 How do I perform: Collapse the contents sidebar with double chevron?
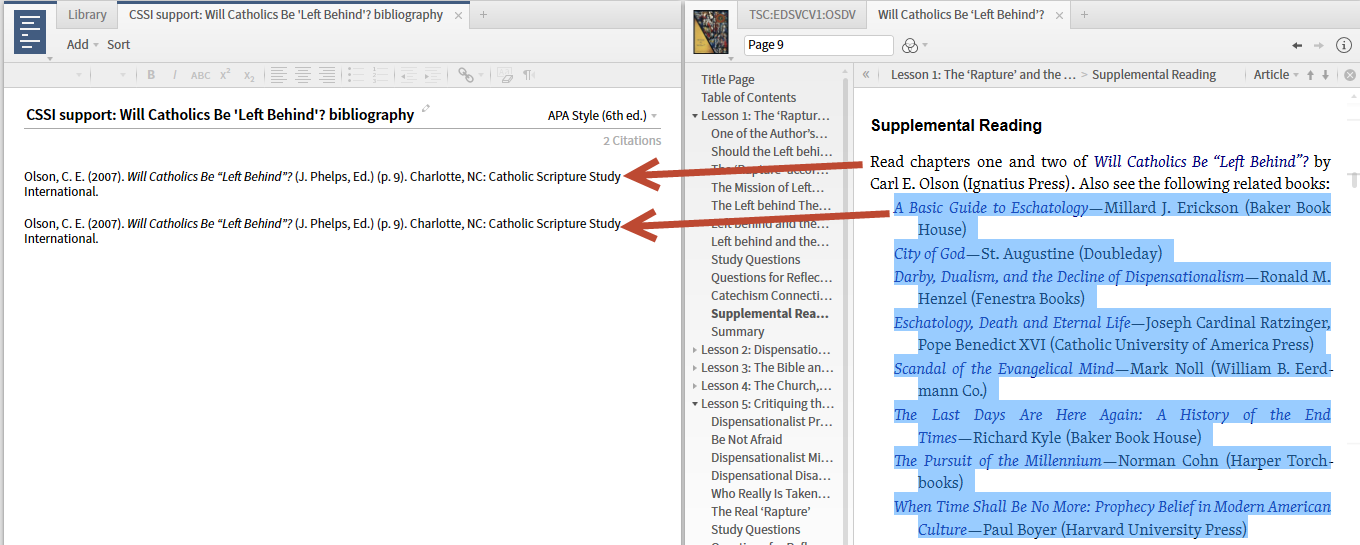(866, 75)
